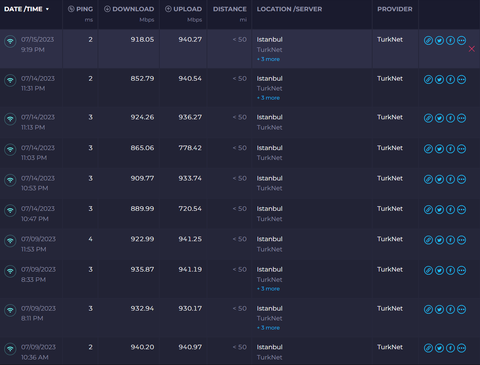Share 07/14/2023 10:47 PM result on Facebook
This screenshot has height=365, width=480.
point(450,210)
